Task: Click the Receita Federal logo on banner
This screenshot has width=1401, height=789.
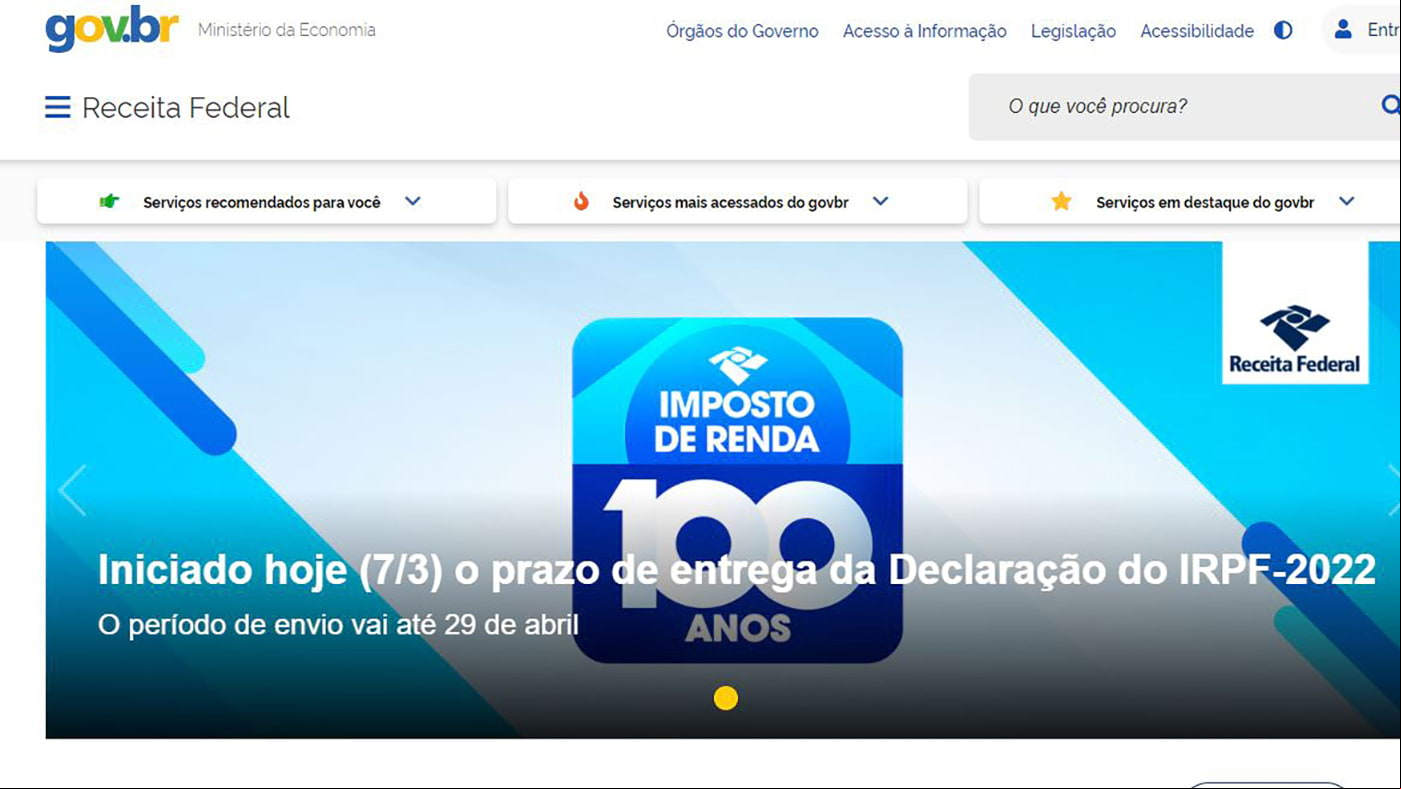Action: [x=1295, y=313]
